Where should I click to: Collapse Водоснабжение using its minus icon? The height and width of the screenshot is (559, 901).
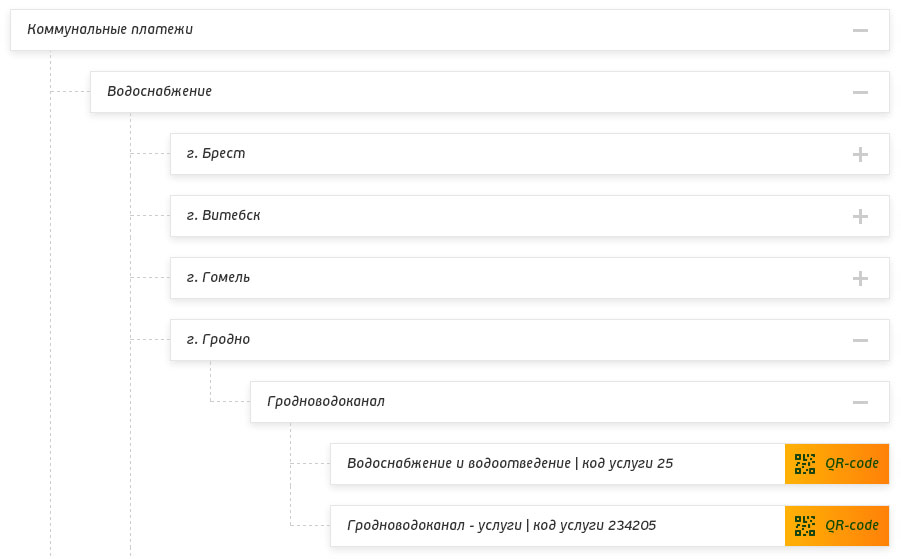860,92
